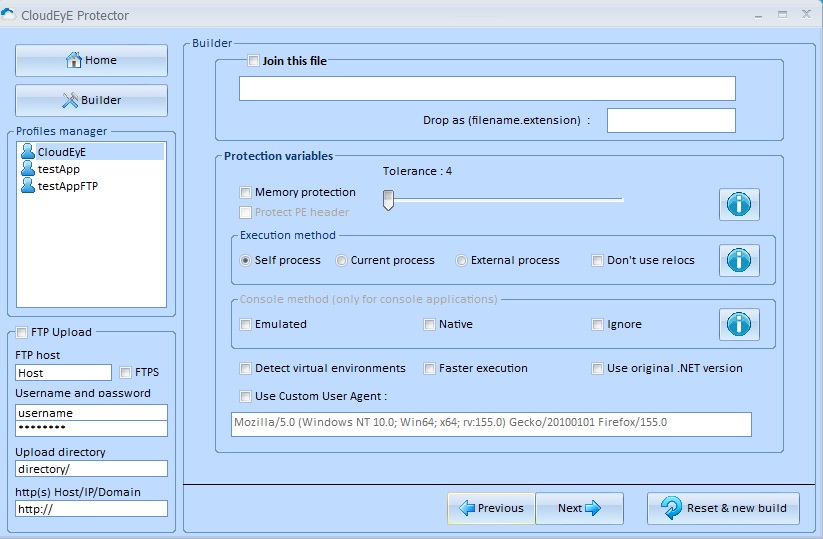Toggle the FTPS checkbox
The width and height of the screenshot is (823, 539).
[125, 372]
